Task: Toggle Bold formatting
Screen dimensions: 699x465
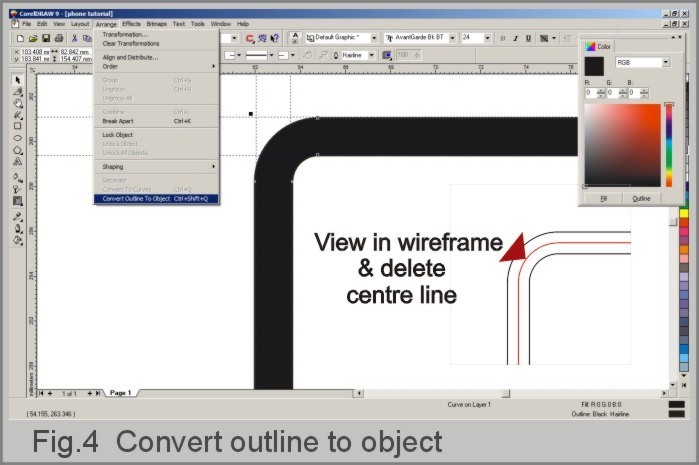Action: tap(503, 38)
